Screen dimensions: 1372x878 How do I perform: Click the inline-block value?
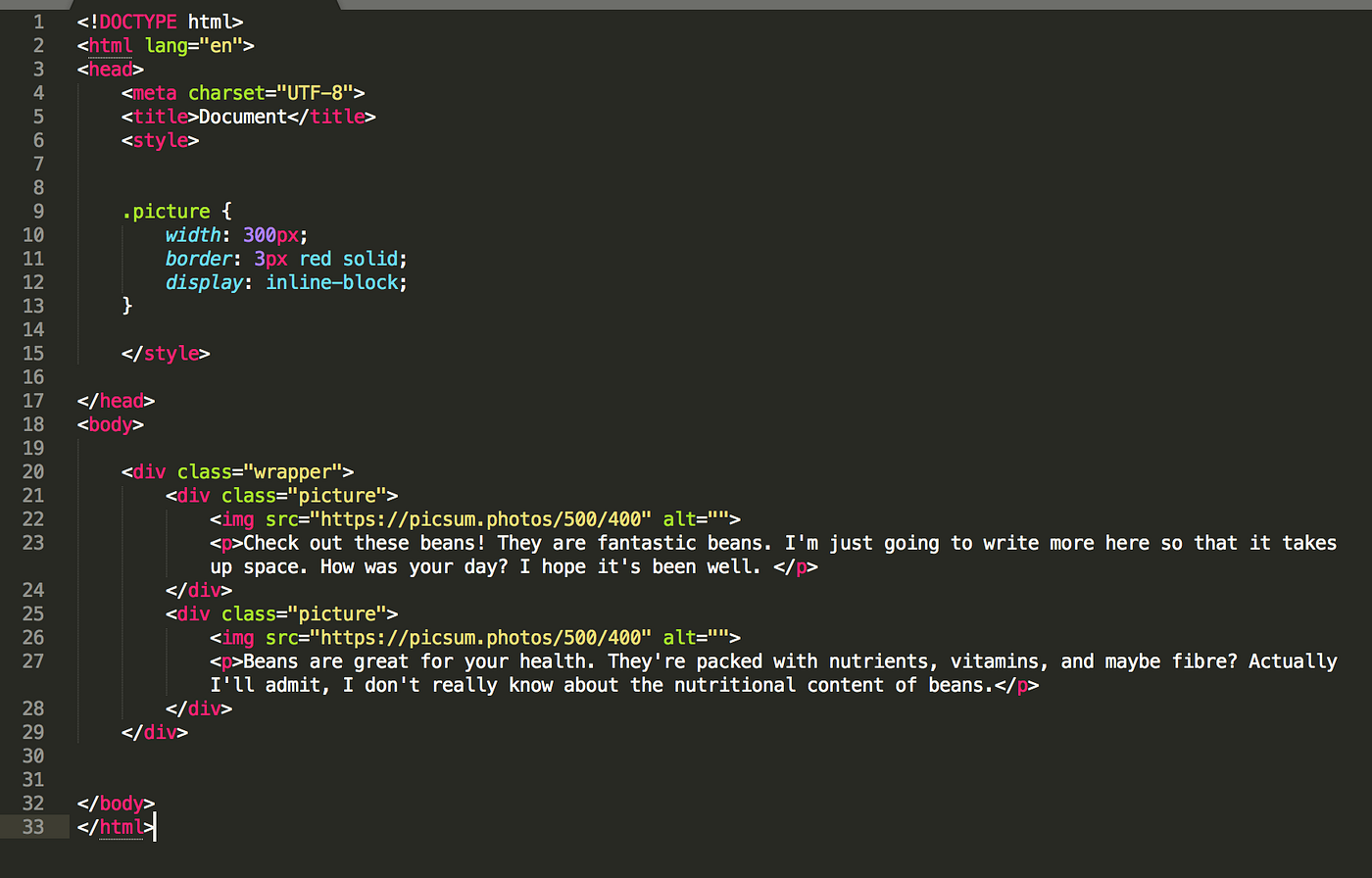(x=332, y=282)
